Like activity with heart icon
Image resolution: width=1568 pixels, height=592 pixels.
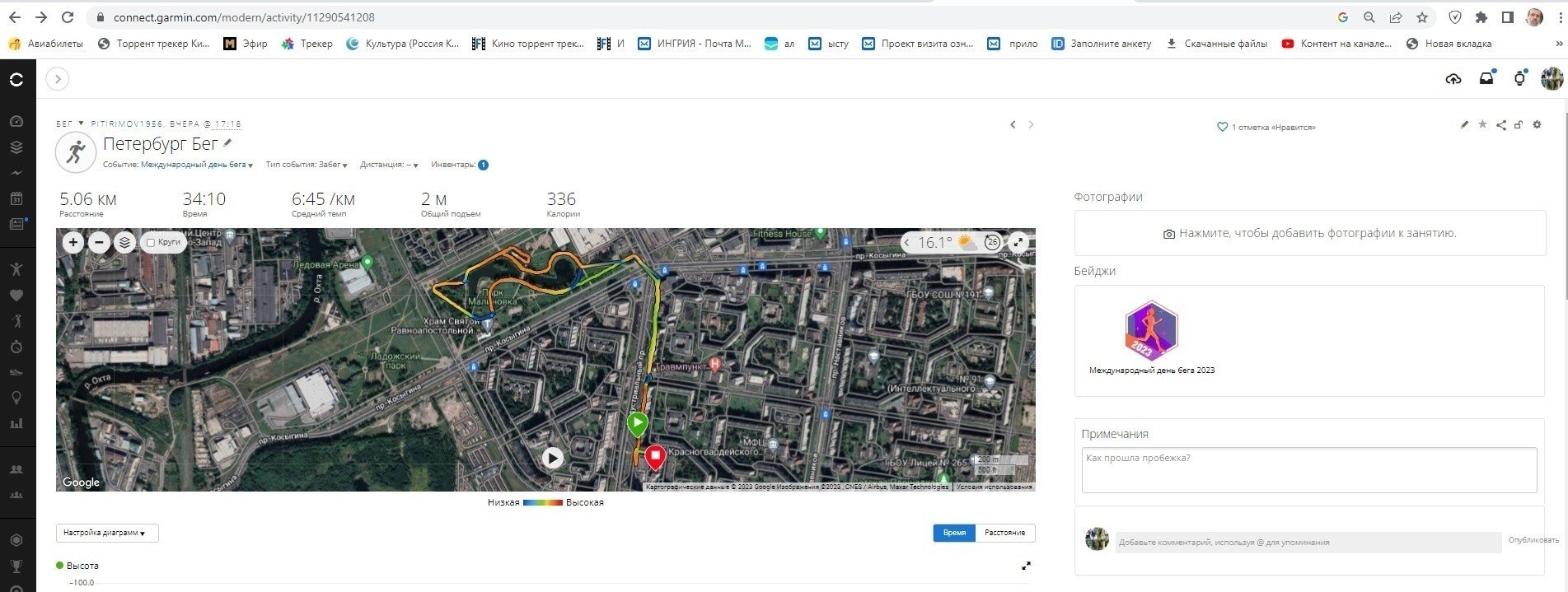point(1222,127)
